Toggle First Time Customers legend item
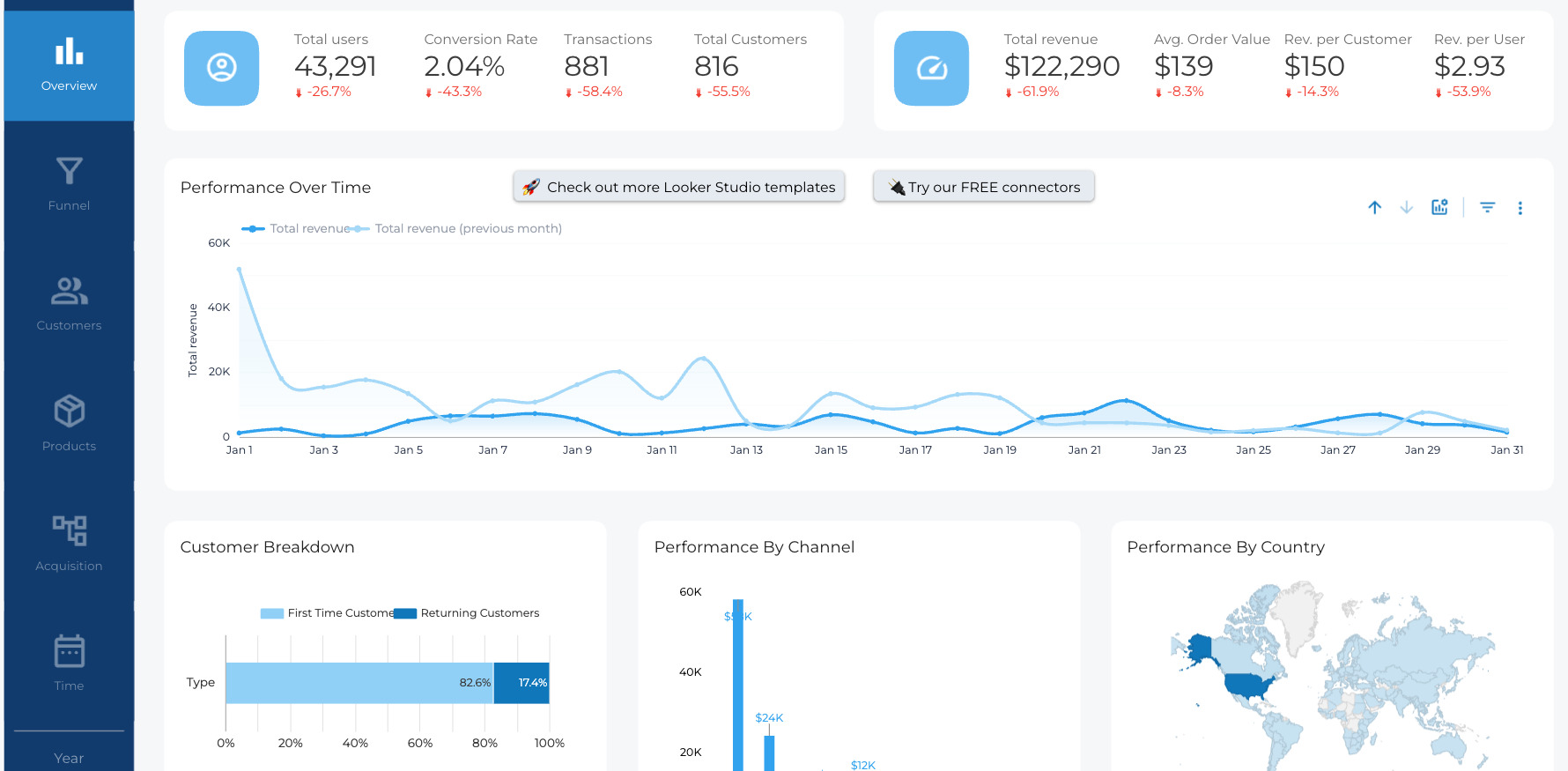This screenshot has width=1568, height=771. click(x=328, y=613)
